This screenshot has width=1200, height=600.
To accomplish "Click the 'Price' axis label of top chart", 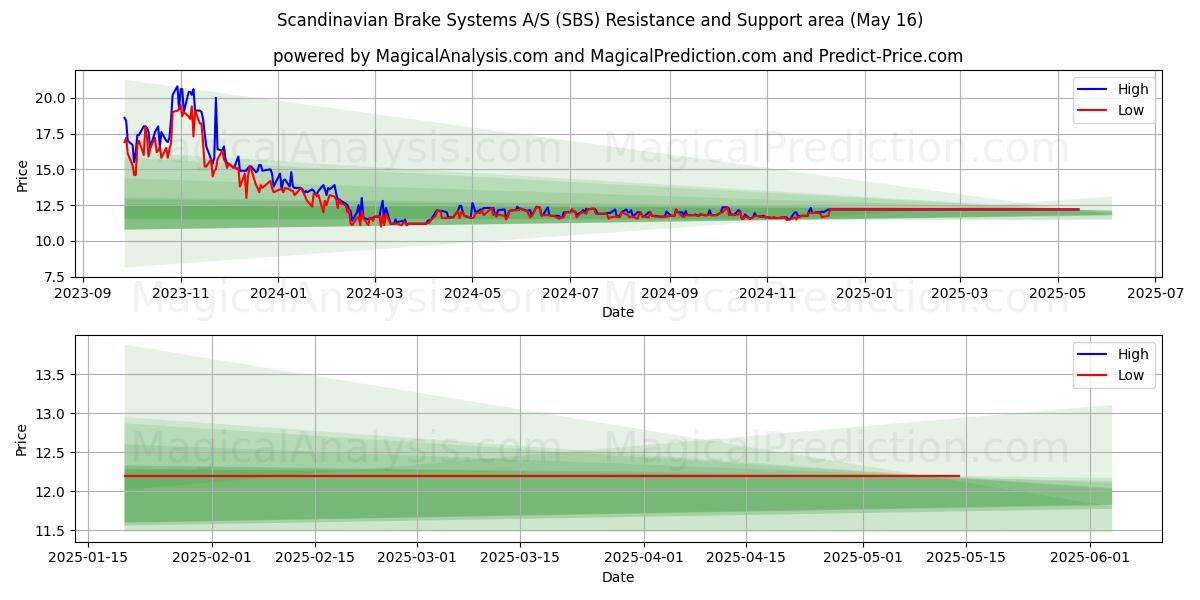I will click(22, 174).
